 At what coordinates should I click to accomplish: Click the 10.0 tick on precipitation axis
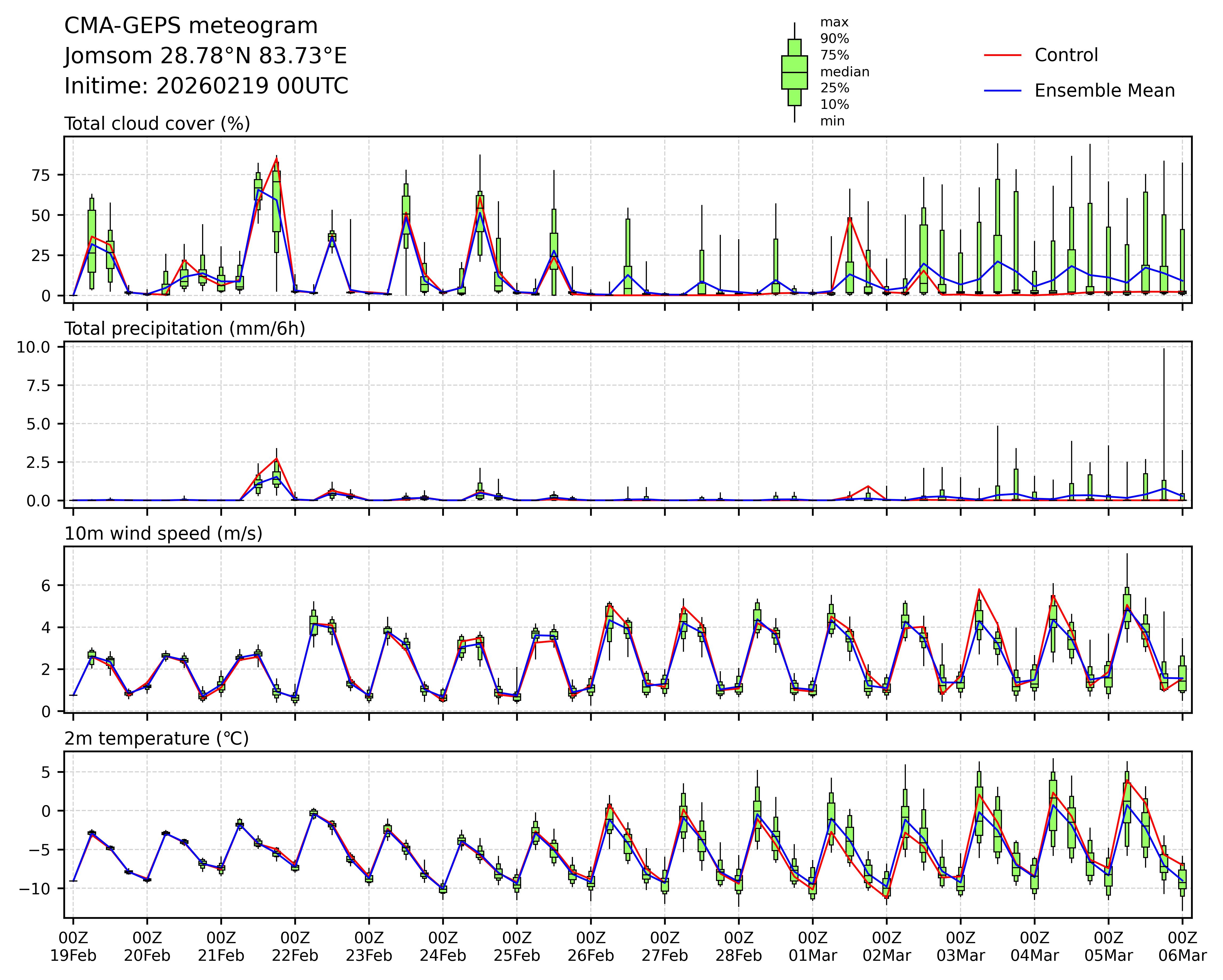pos(33,347)
